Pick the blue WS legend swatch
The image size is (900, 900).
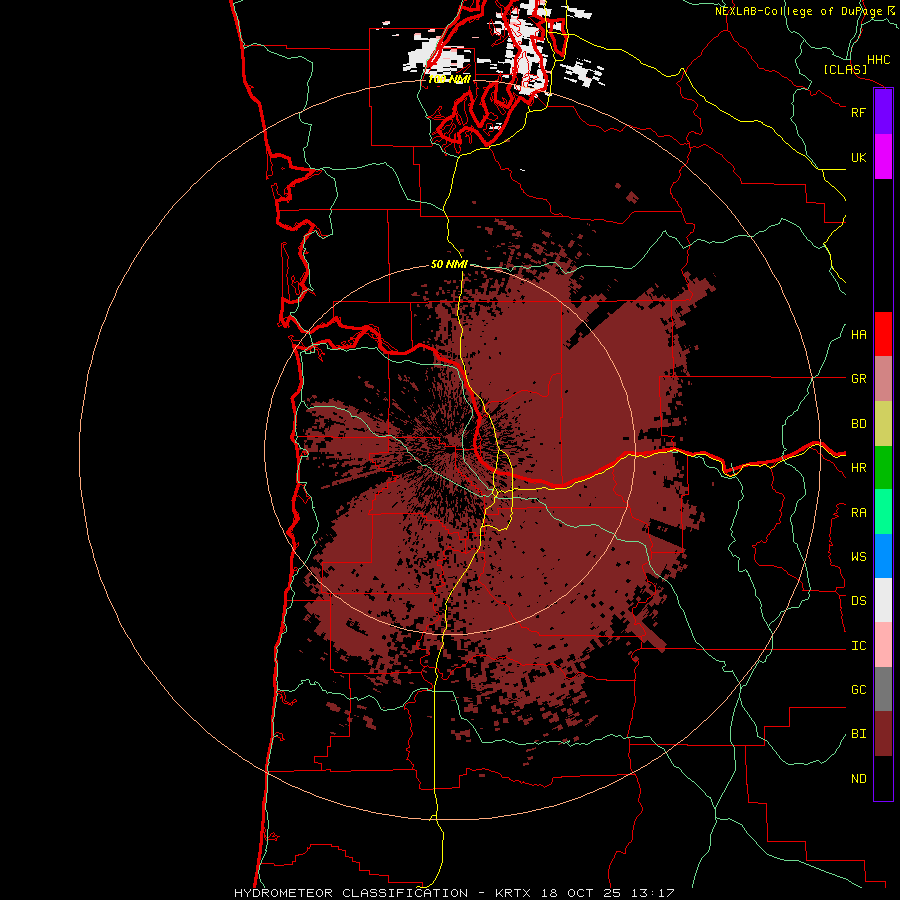tap(883, 556)
